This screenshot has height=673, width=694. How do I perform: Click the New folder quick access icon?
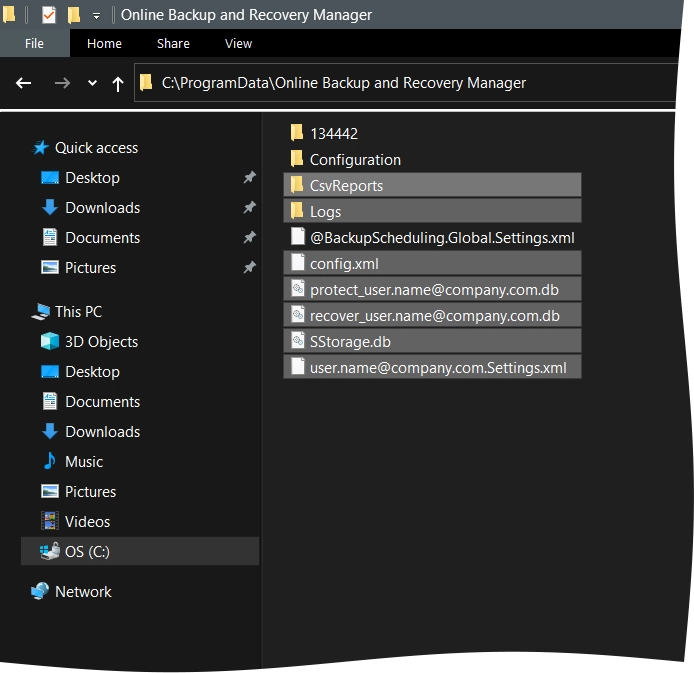pyautogui.click(x=74, y=15)
